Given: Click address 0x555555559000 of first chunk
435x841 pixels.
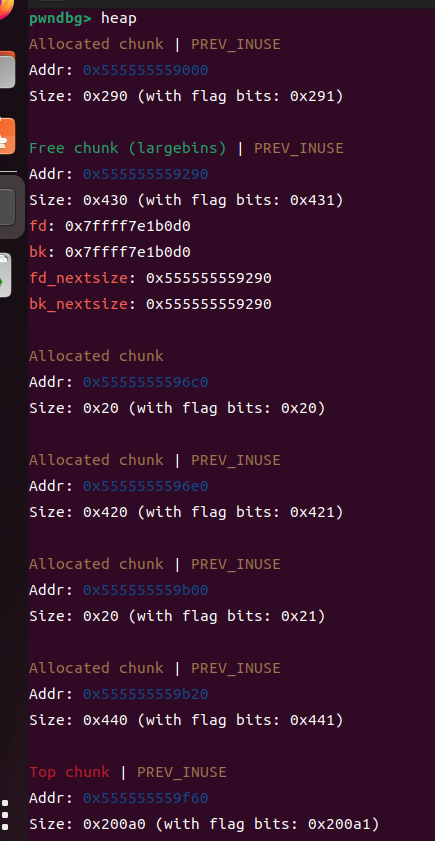Looking at the screenshot, I should pyautogui.click(x=145, y=70).
